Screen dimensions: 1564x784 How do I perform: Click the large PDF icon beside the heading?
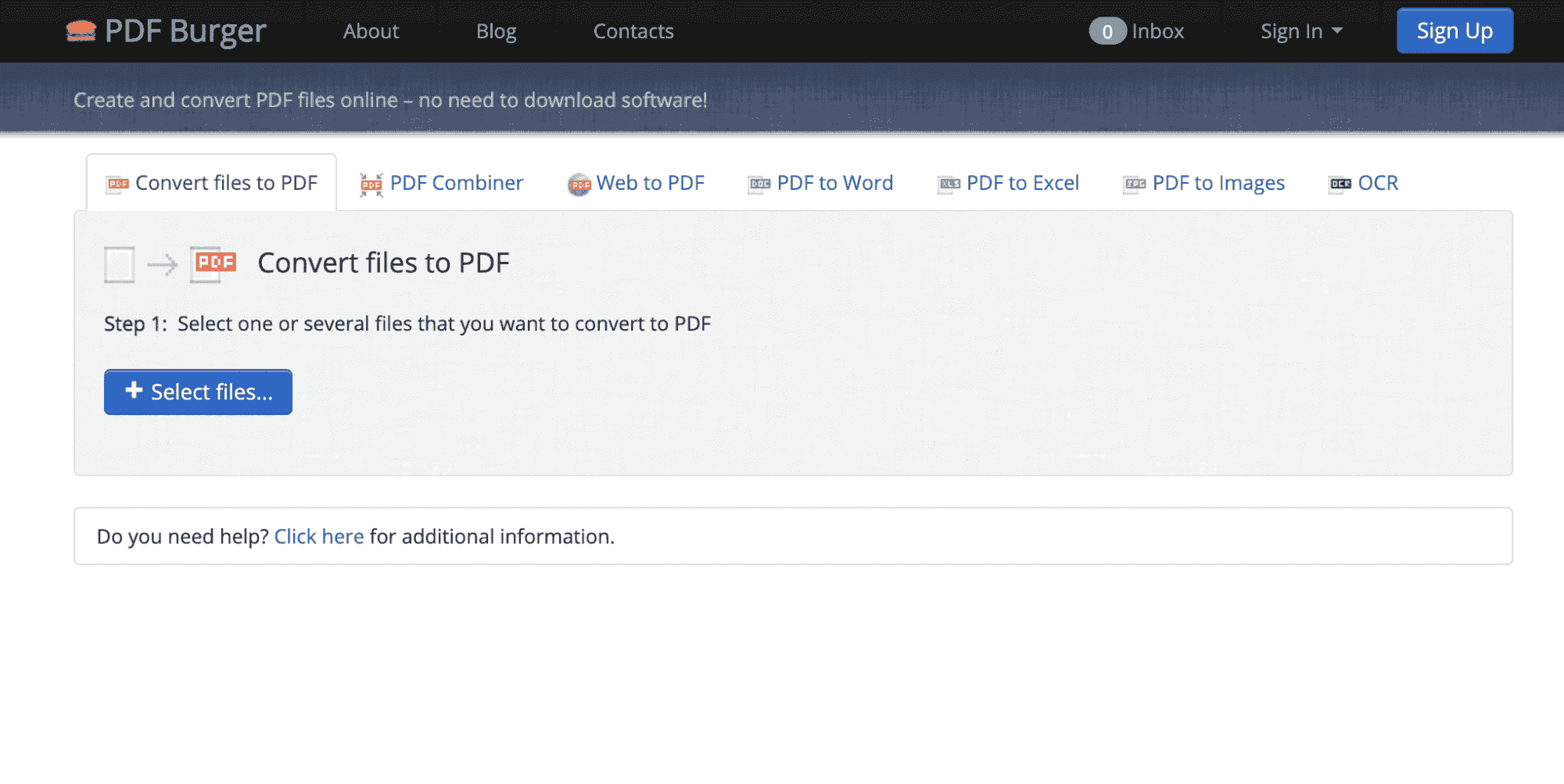213,263
